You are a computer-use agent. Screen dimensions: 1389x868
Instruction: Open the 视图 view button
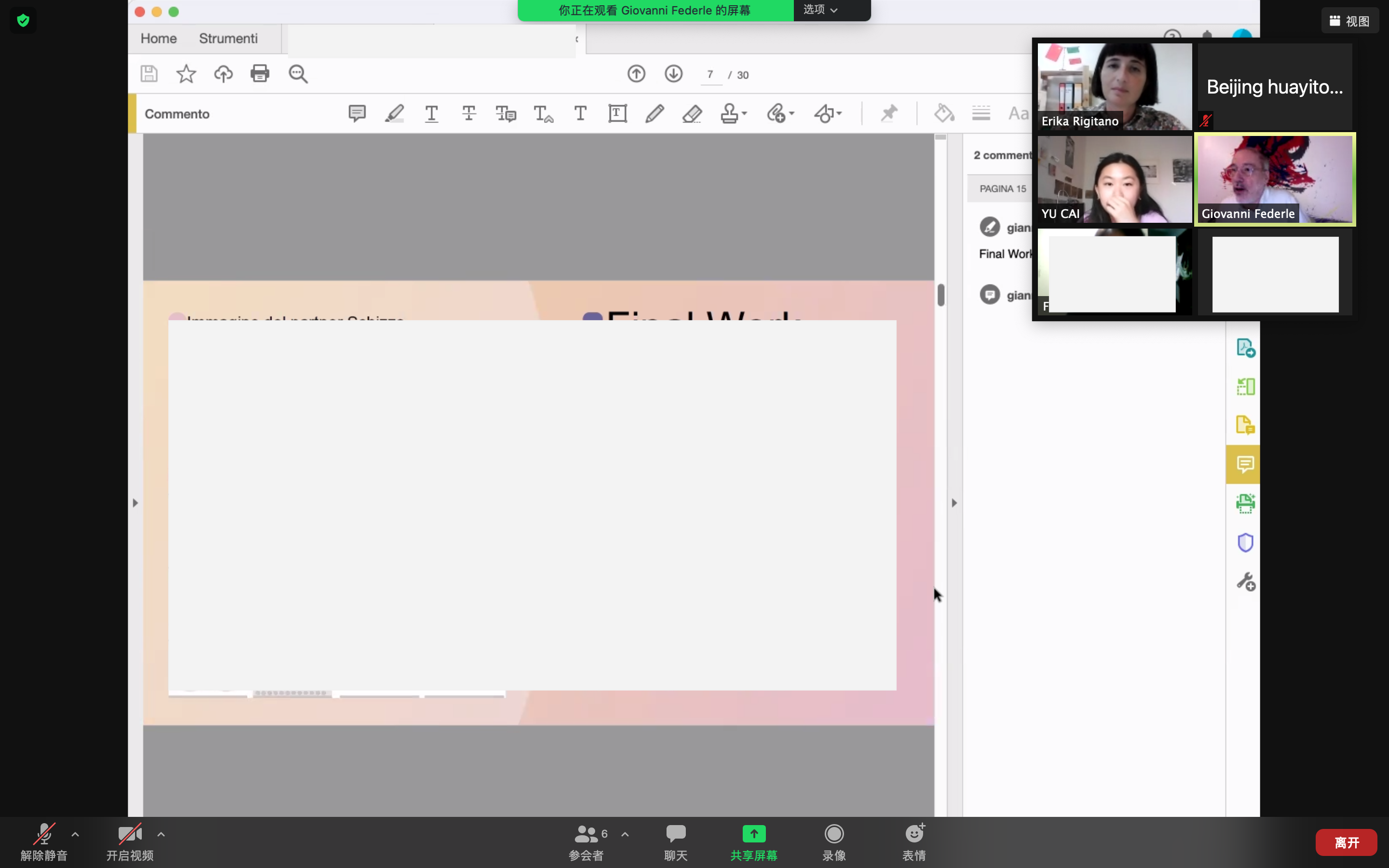pyautogui.click(x=1349, y=21)
